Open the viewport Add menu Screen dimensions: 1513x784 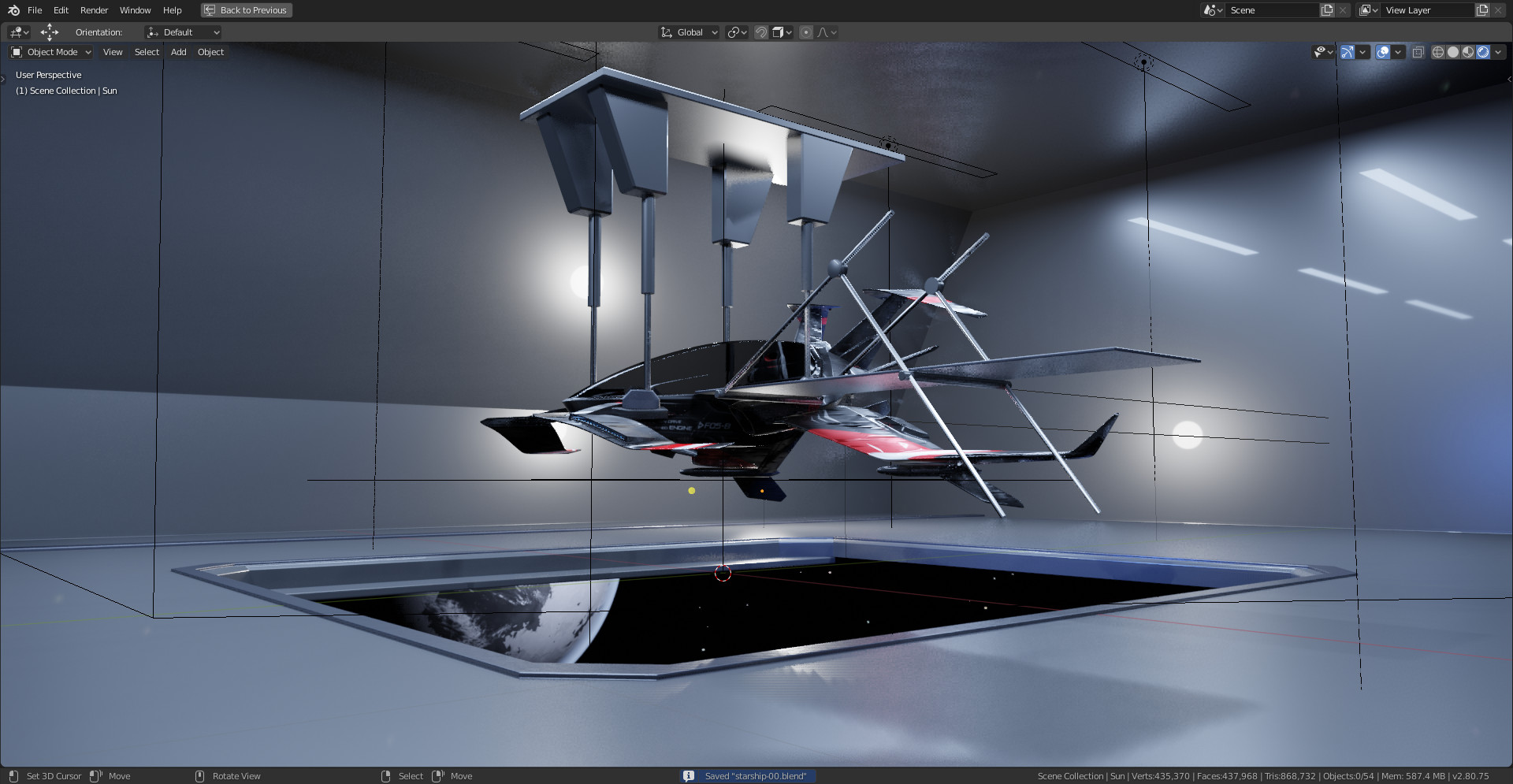(x=179, y=52)
